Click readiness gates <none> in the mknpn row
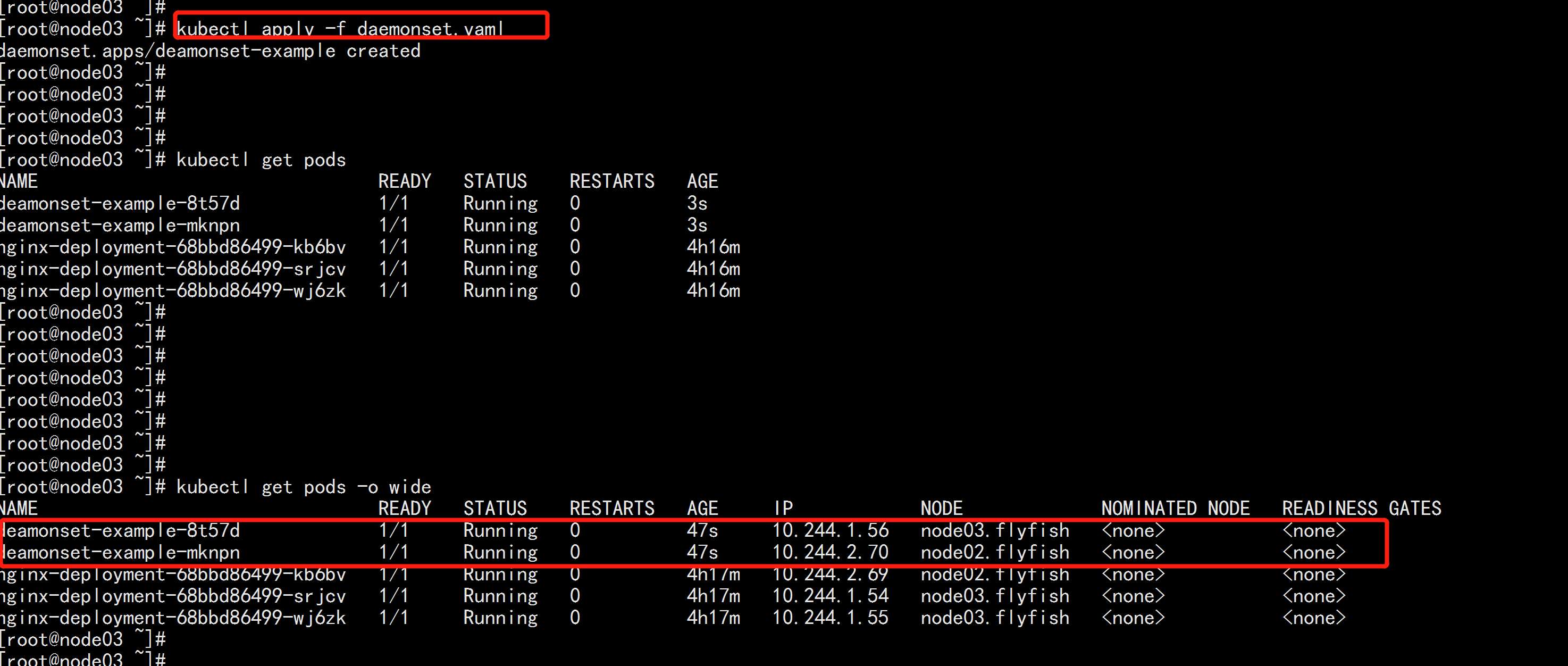 1313,552
